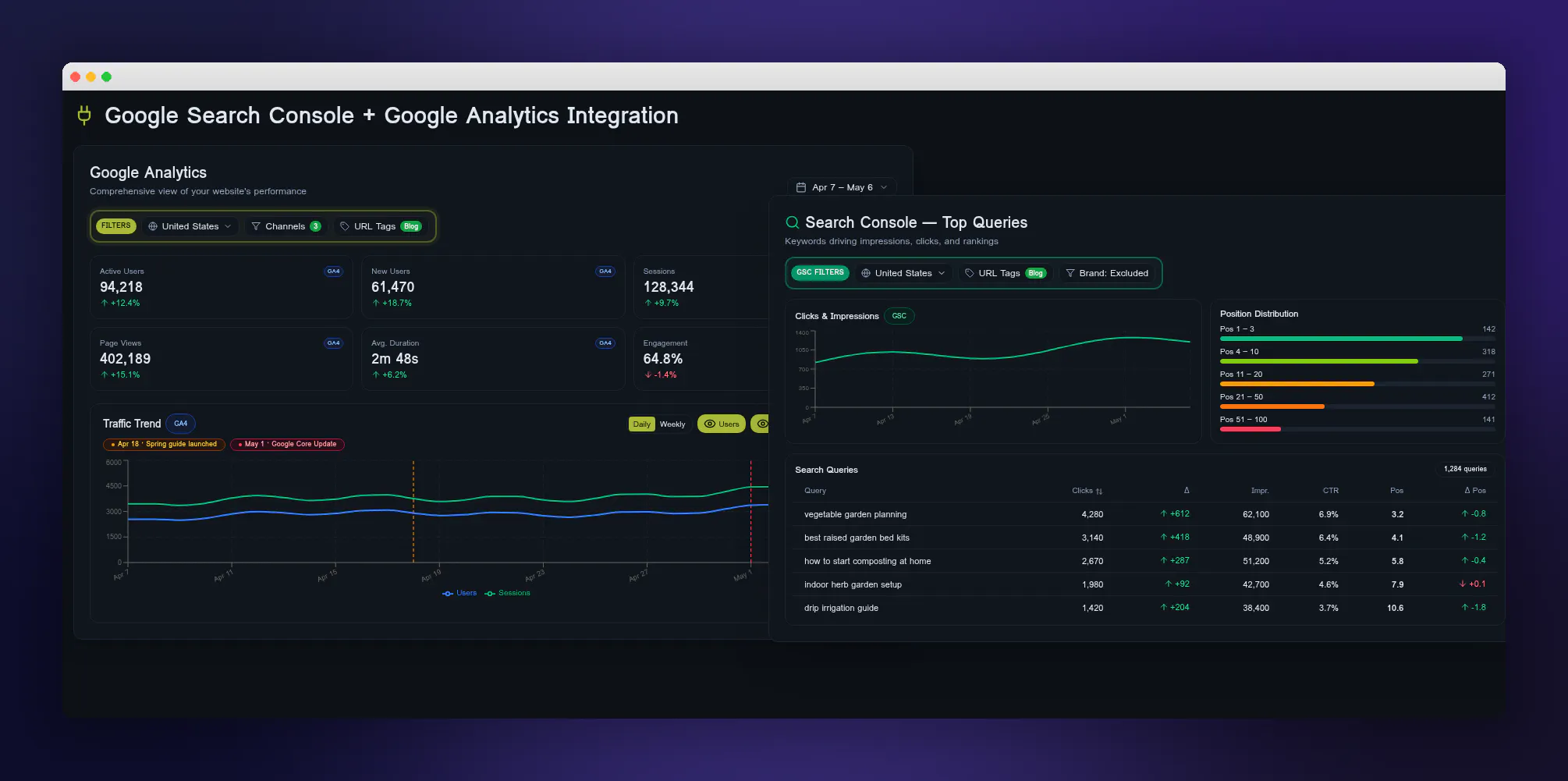Expand the Channels filter
This screenshot has height=781, width=1568.
(x=286, y=226)
